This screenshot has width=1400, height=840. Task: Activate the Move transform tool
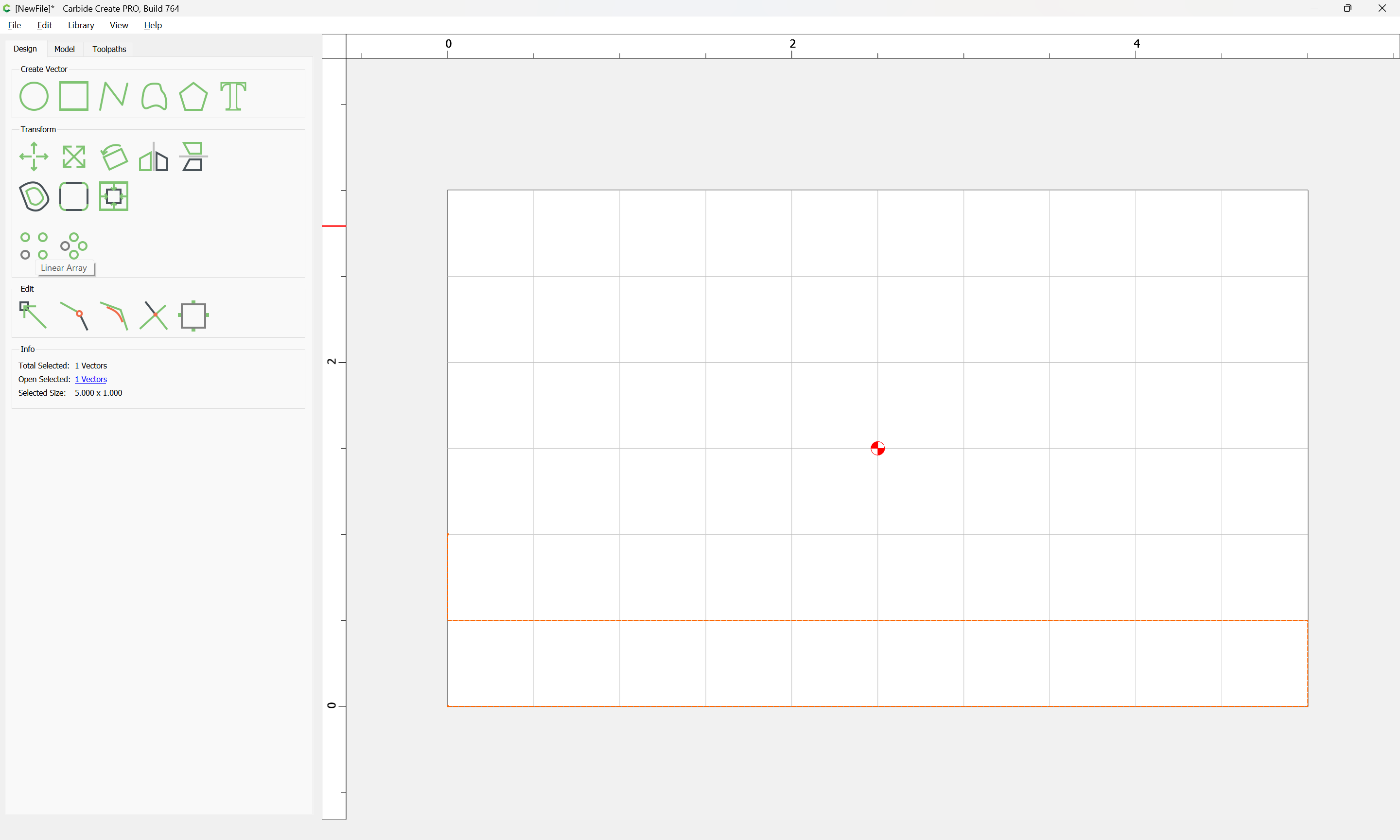tap(34, 157)
